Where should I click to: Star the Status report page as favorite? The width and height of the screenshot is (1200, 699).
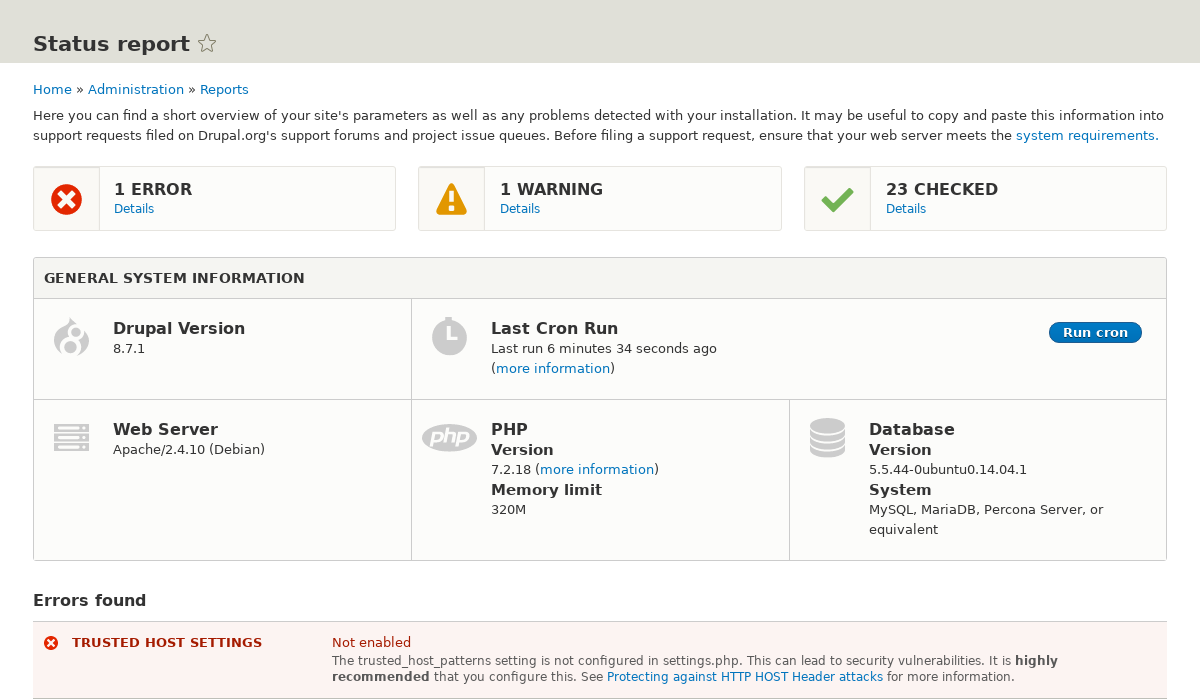pos(207,43)
